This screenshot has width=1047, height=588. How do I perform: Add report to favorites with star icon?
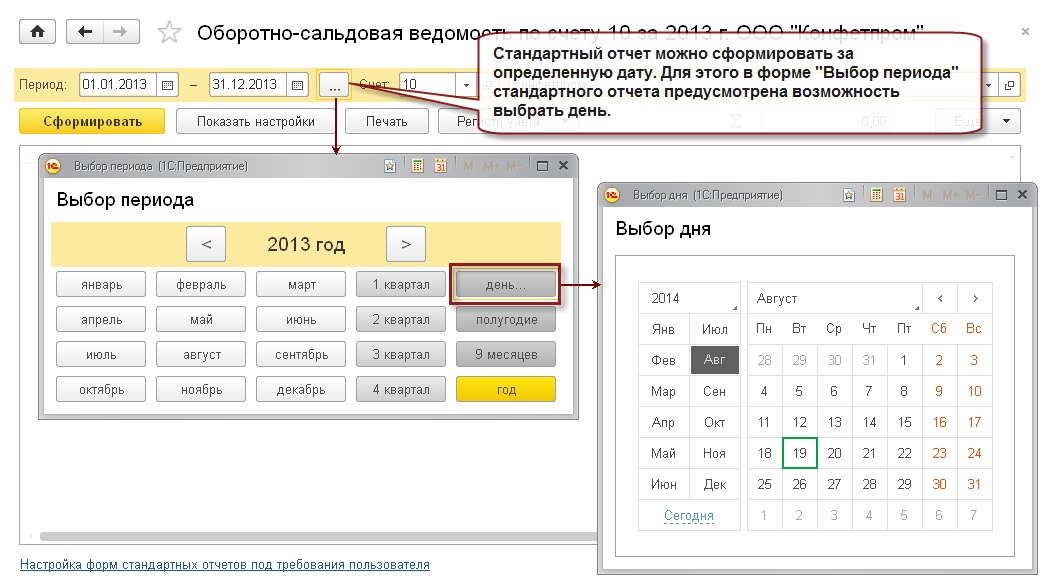click(x=170, y=33)
